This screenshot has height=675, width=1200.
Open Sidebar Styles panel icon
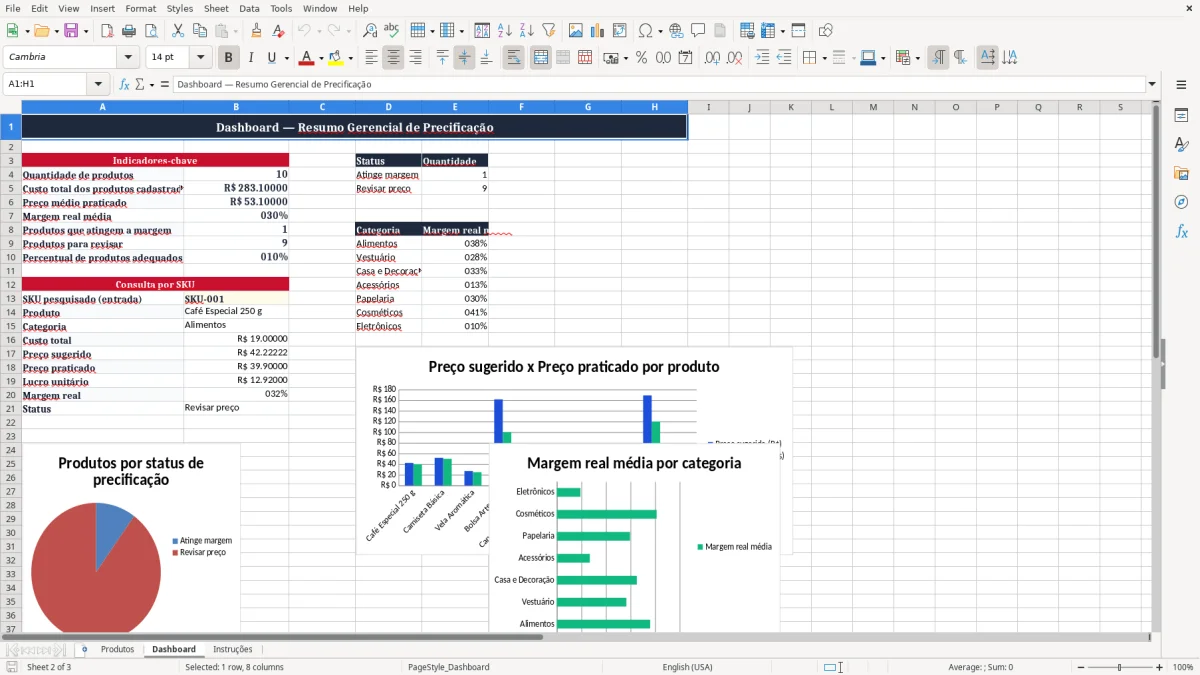[1181, 145]
